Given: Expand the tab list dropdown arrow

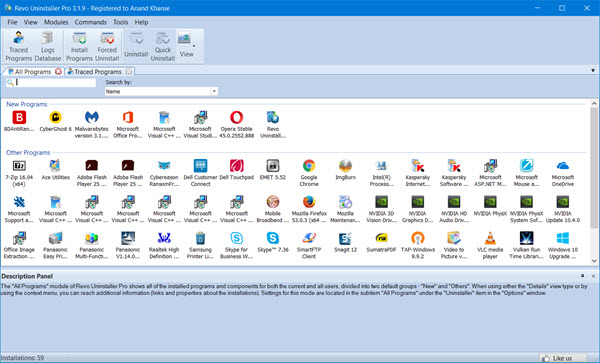Looking at the screenshot, I should click(x=593, y=70).
